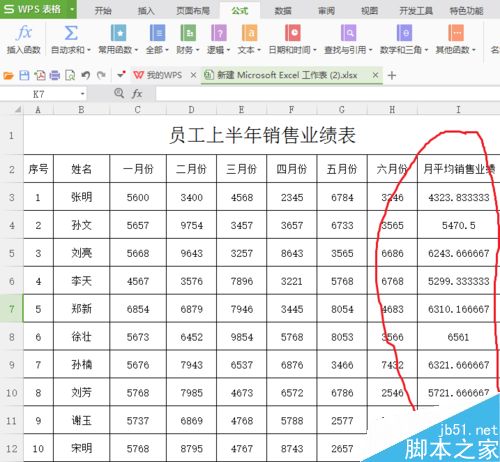Click the Name Box showing K7

[x=39, y=94]
